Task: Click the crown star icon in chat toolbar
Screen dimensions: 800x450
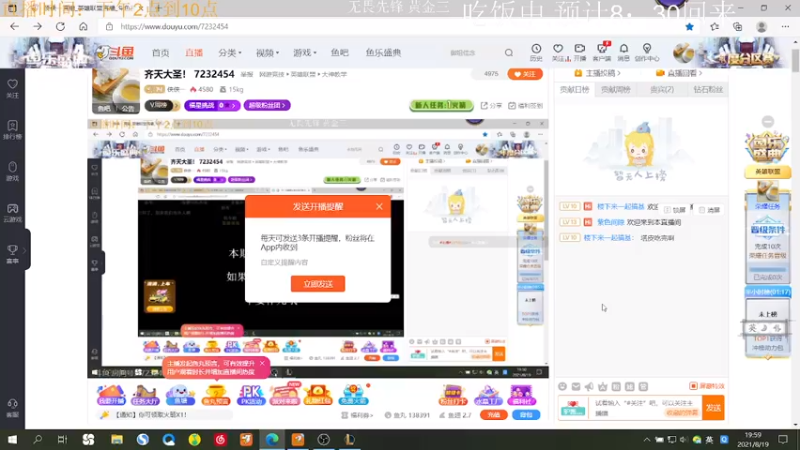Action: click(603, 387)
